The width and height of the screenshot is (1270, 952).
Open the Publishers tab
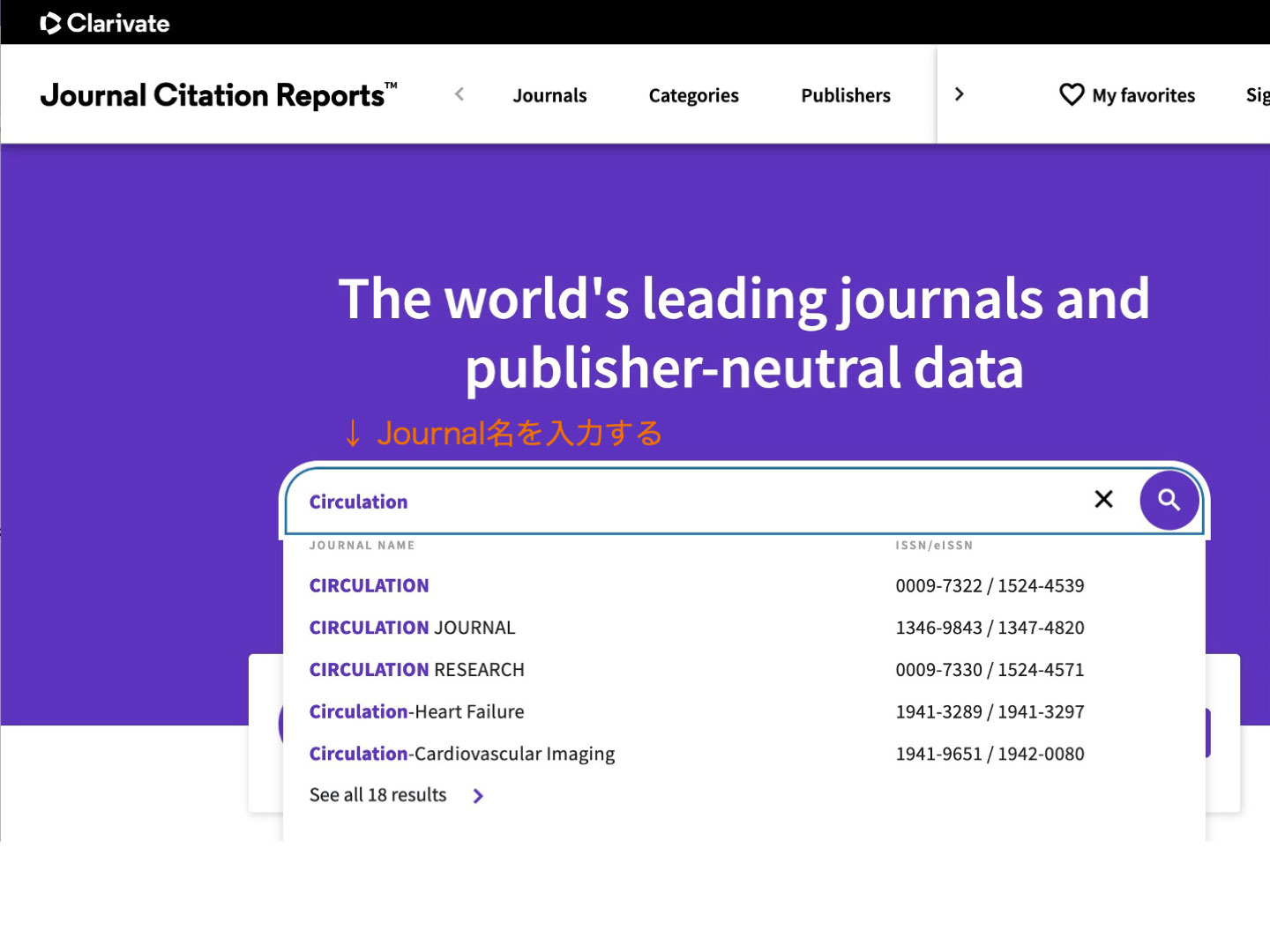[x=846, y=95]
